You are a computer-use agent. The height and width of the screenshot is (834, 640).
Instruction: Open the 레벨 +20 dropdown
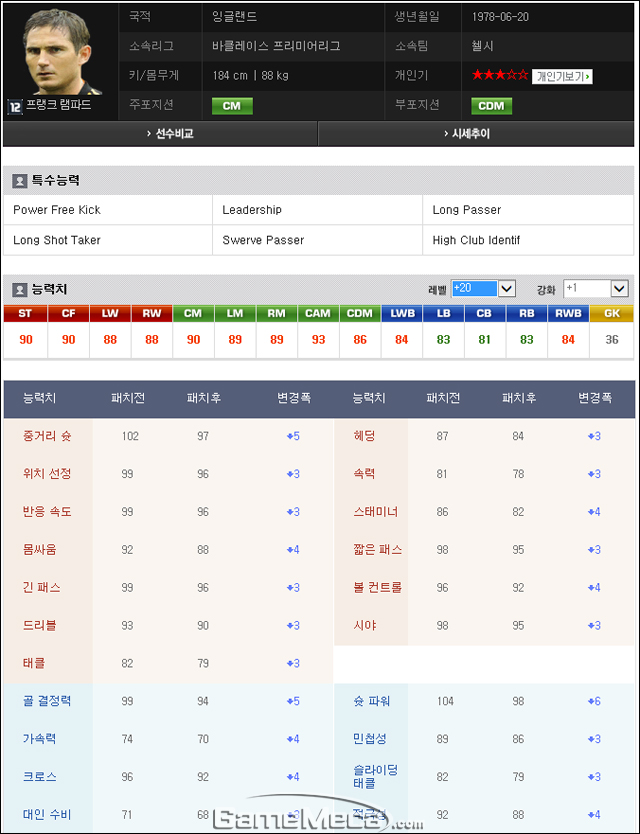pyautogui.click(x=483, y=289)
